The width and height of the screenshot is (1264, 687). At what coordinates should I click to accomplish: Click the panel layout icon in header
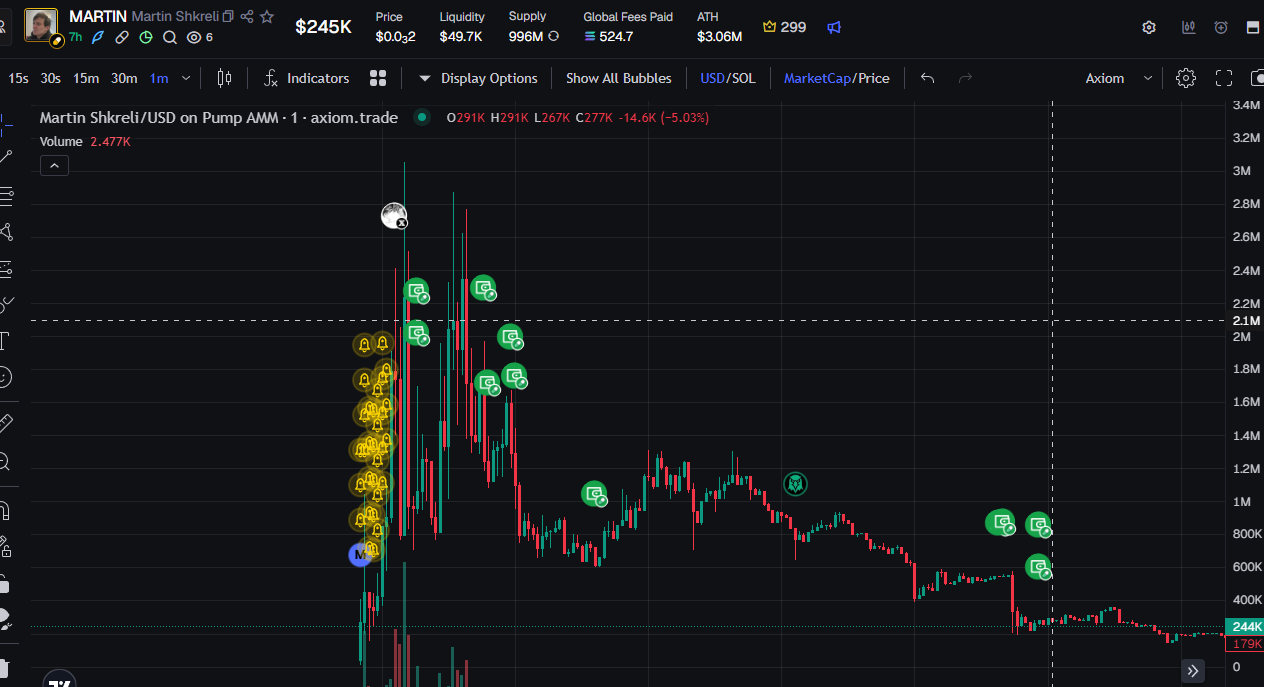pyautogui.click(x=1253, y=27)
